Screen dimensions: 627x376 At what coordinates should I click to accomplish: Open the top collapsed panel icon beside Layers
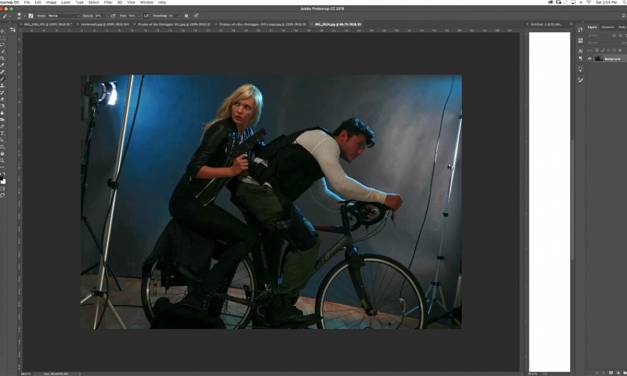[580, 30]
